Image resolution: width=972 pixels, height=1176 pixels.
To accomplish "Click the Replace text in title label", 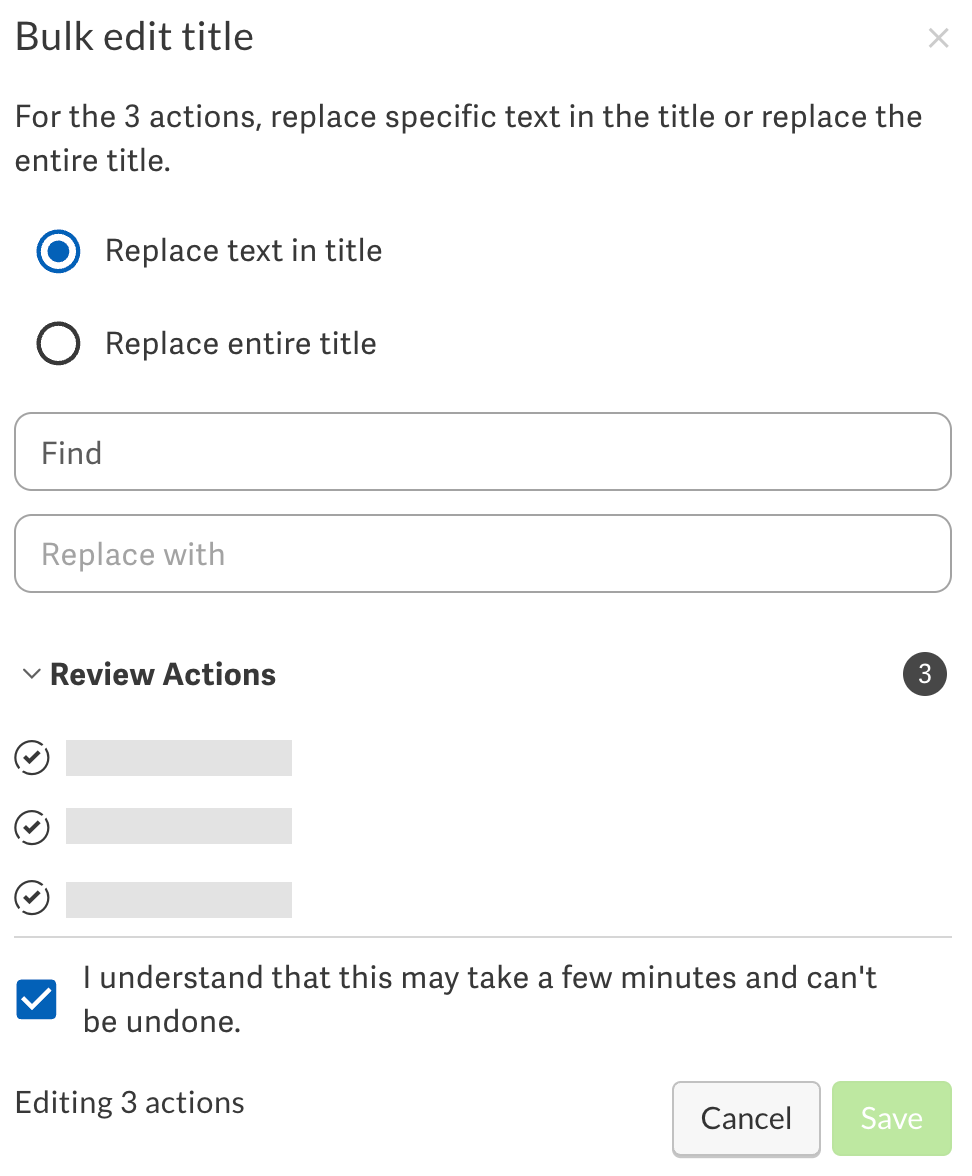I will click(244, 250).
